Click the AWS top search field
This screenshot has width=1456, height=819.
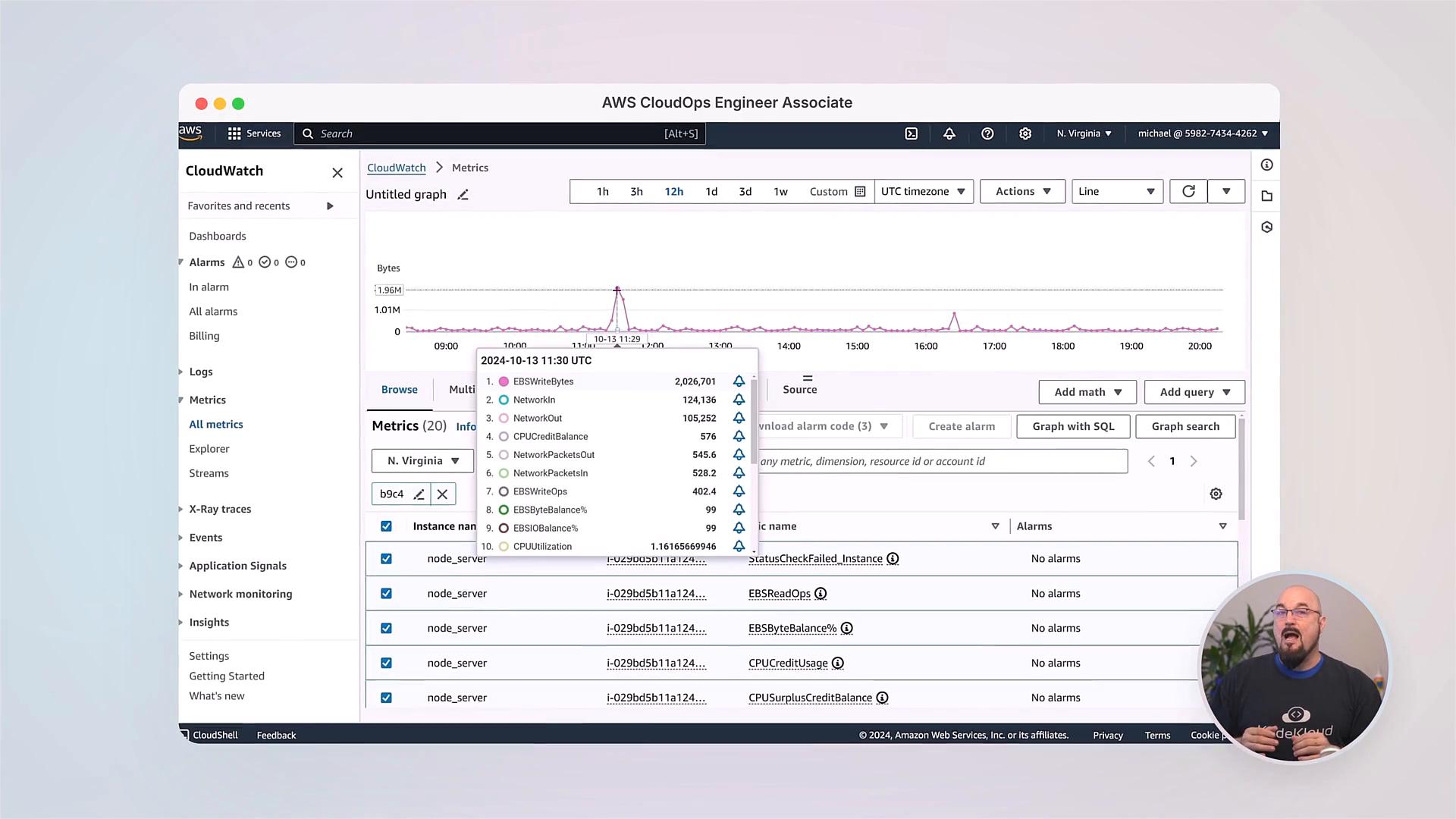[x=500, y=133]
